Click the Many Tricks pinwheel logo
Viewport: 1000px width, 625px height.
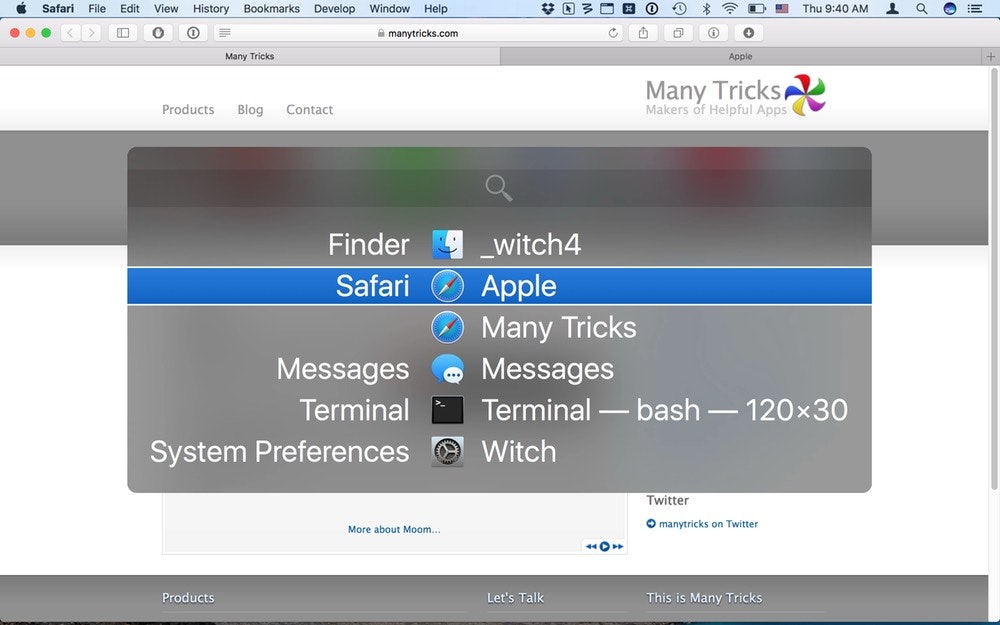point(805,95)
